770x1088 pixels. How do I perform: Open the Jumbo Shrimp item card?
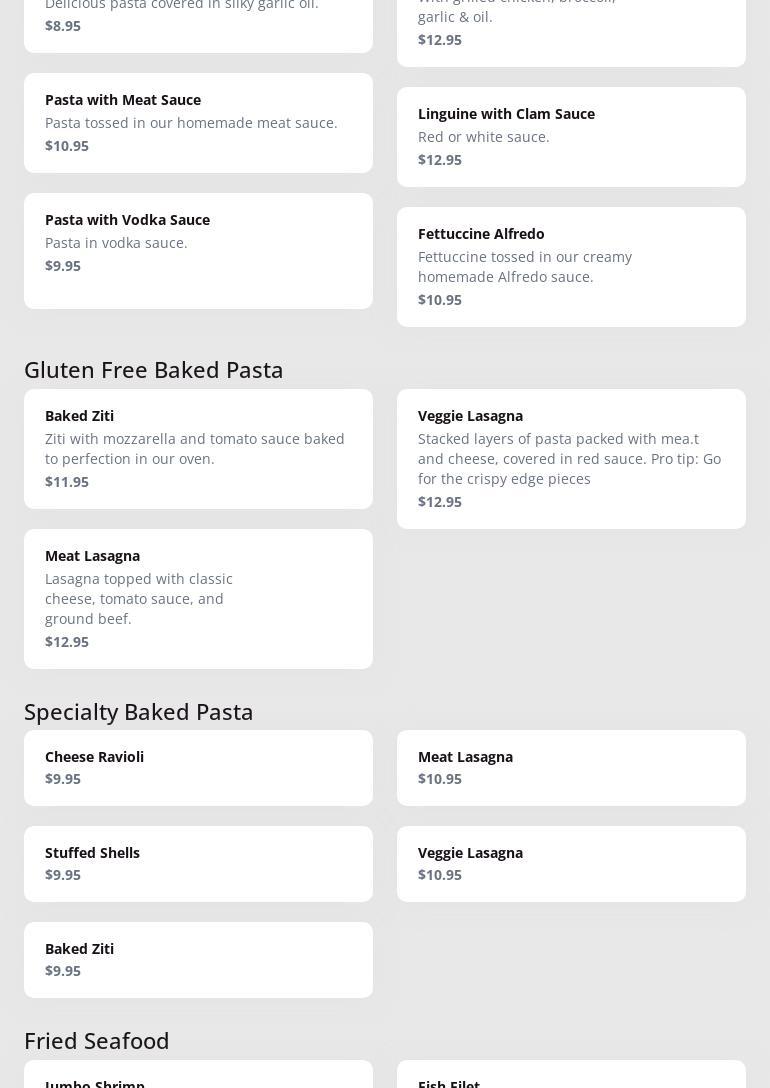(198, 1076)
